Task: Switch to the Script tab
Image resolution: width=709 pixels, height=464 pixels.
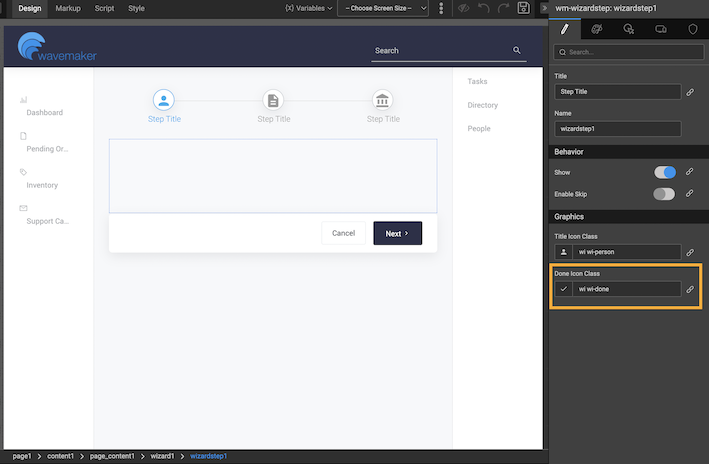Action: click(104, 8)
